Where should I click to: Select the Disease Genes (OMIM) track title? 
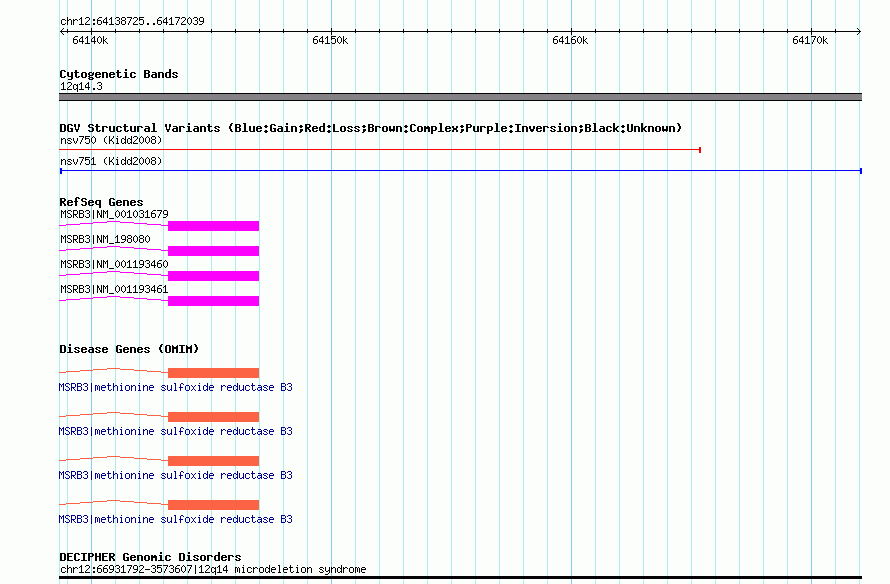(x=129, y=349)
